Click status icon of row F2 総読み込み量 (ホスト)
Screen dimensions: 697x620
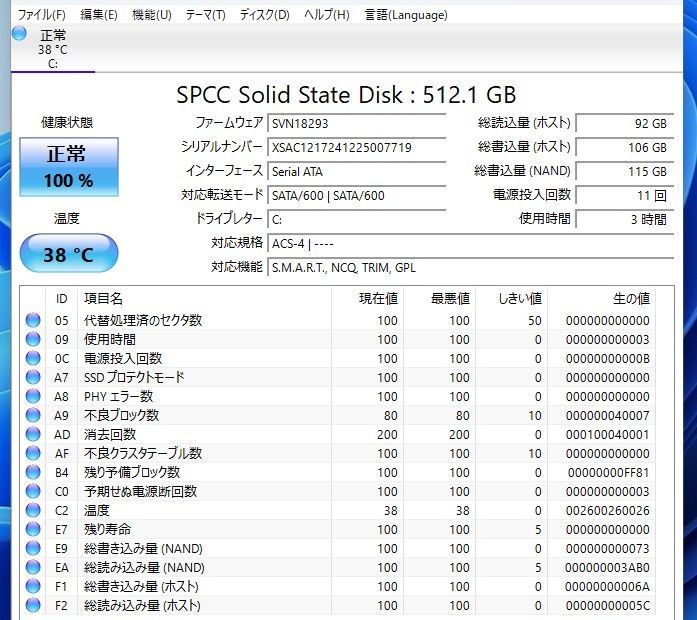click(x=33, y=605)
